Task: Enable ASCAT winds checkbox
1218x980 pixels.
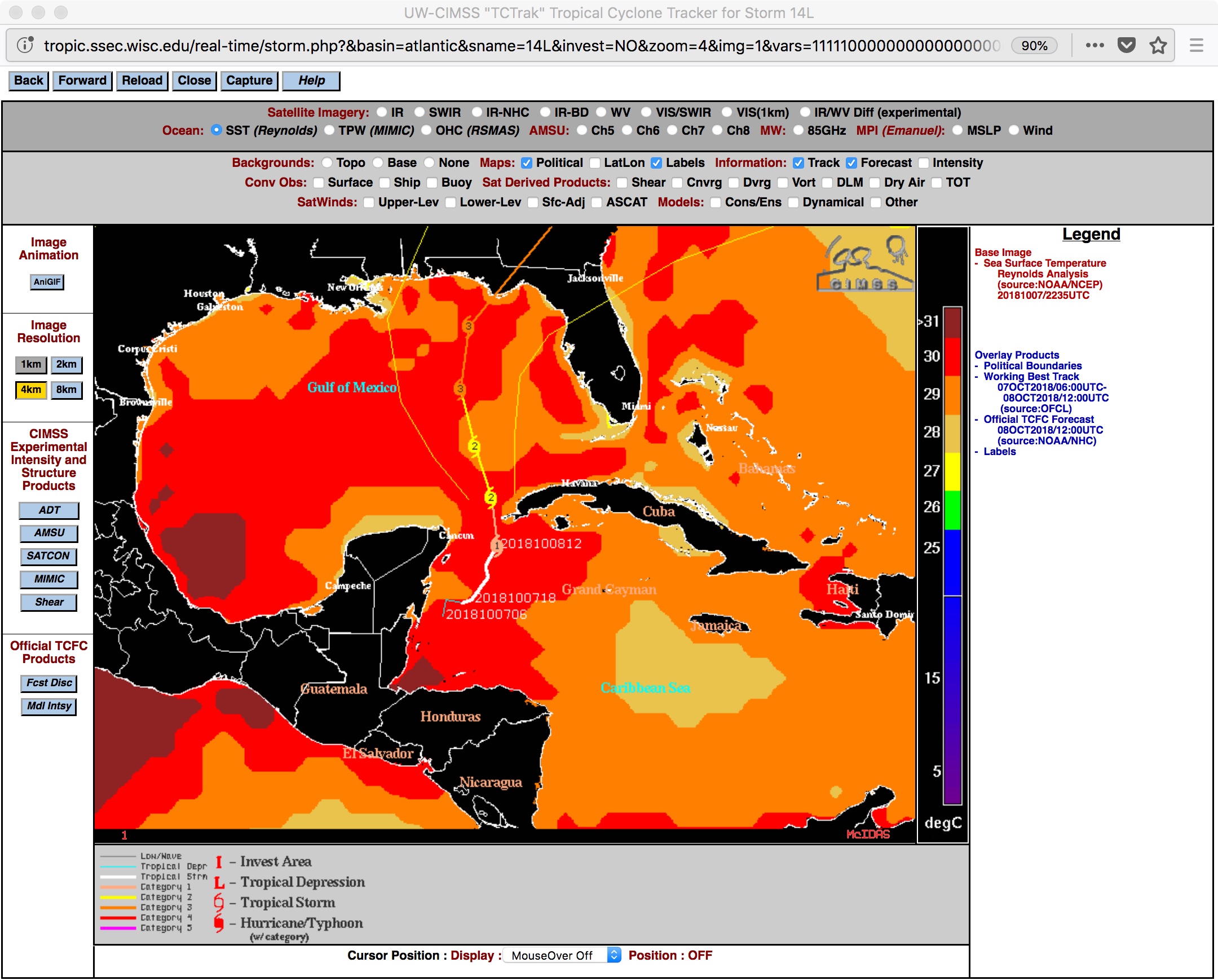Action: (597, 203)
